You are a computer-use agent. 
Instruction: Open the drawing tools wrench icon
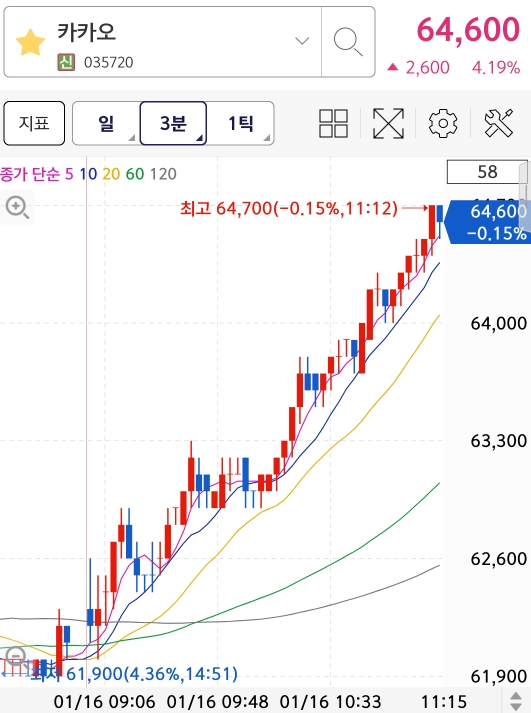[x=499, y=123]
